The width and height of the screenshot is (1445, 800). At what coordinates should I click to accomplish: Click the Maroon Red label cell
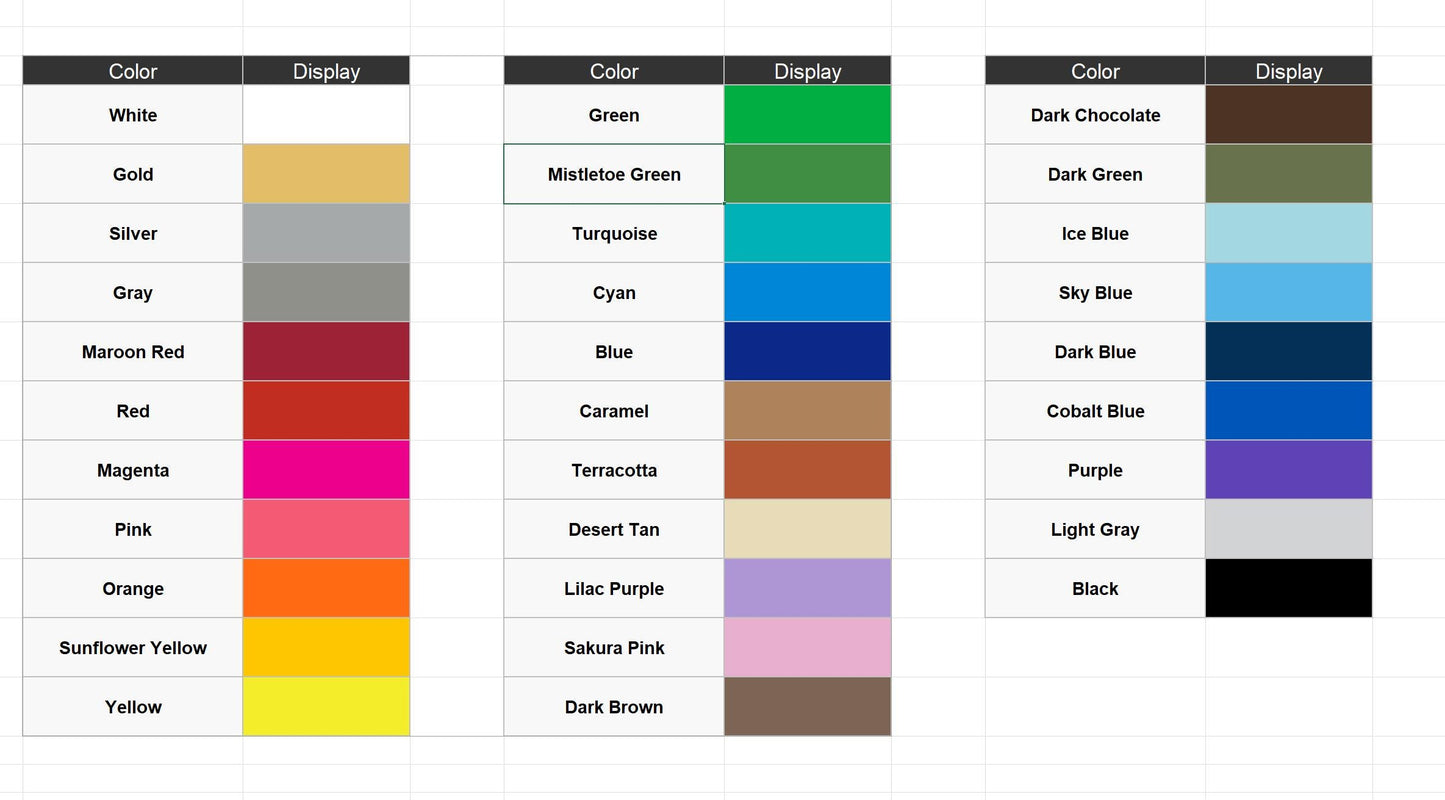pyautogui.click(x=133, y=352)
